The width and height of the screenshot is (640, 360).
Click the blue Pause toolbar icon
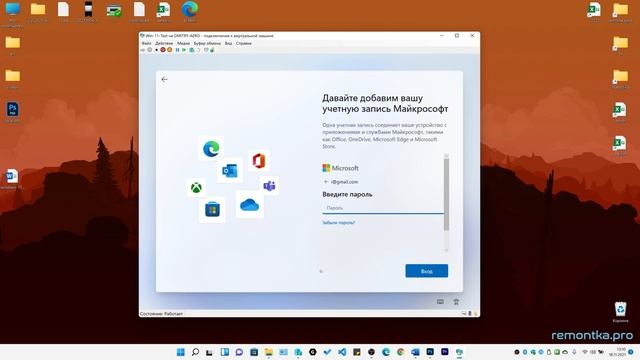[x=177, y=50]
